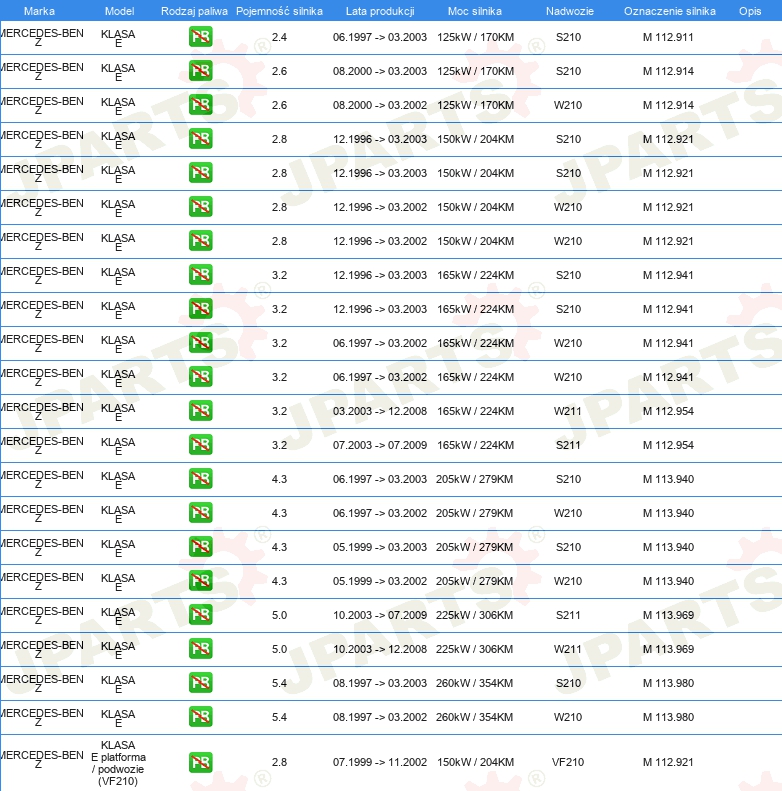Click the fuel icon in the 5.0 W211 row
The width and height of the screenshot is (782, 791).
(200, 649)
